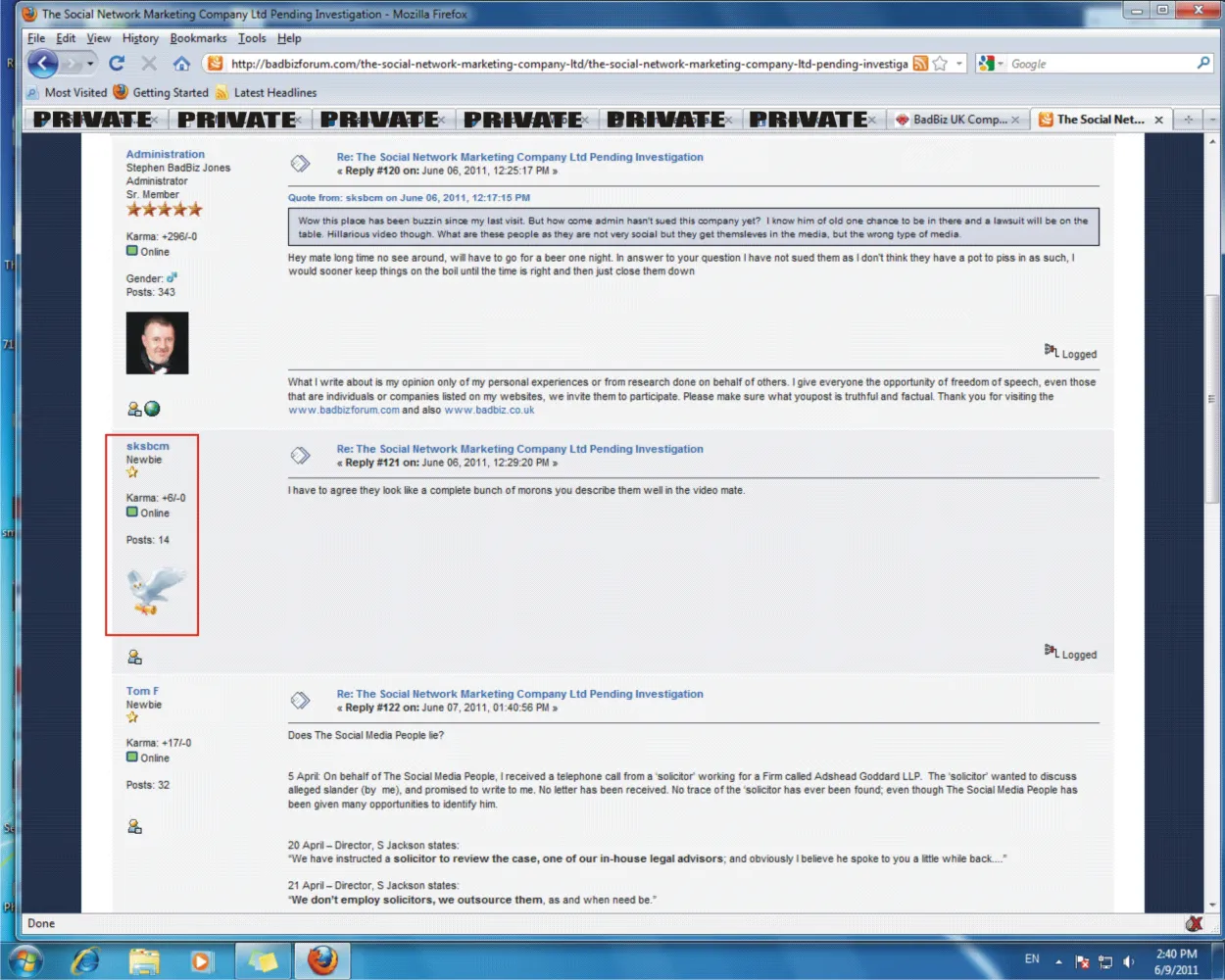The height and width of the screenshot is (980, 1225).
Task: Open the Bookmarks menu
Action: click(198, 38)
